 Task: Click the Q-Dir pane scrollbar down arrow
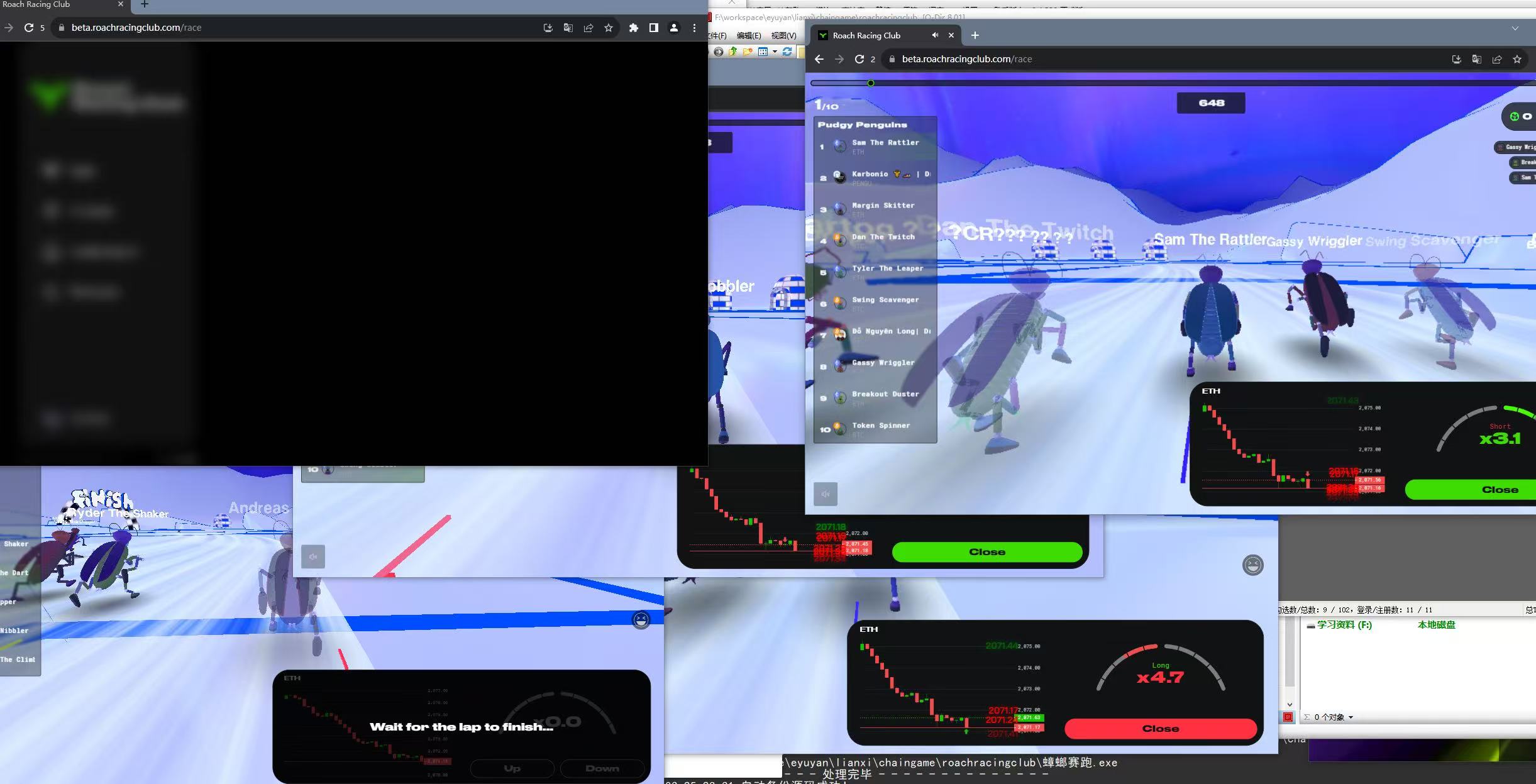[x=1290, y=705]
